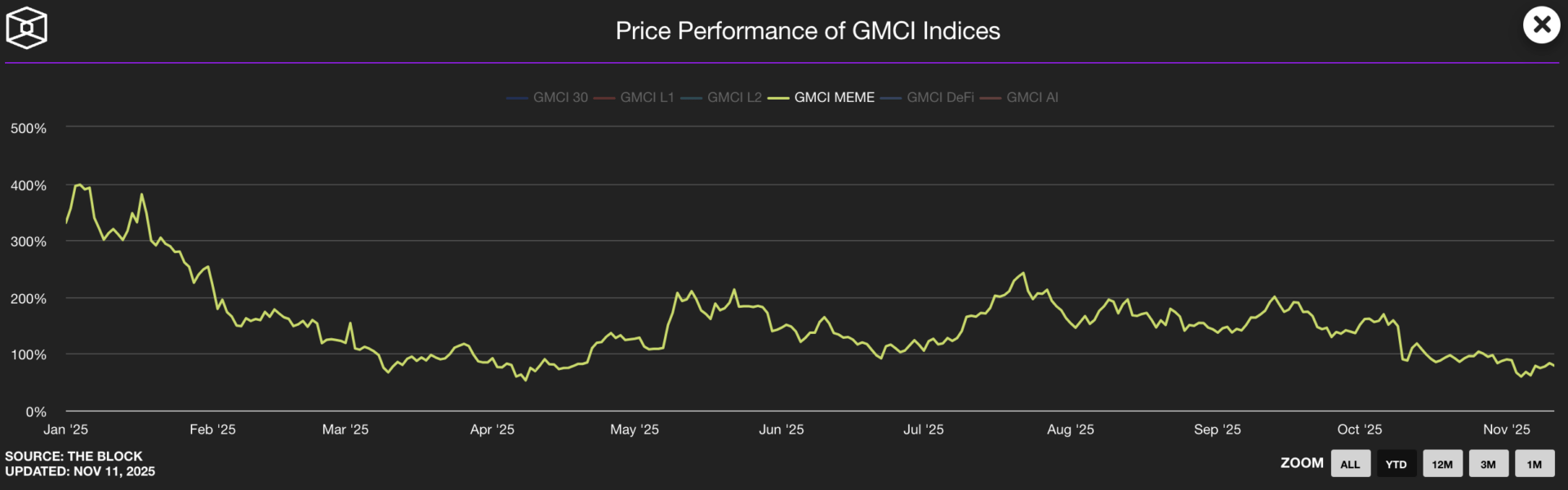This screenshot has height=490, width=1568.
Task: Click the Source: The Block credit
Action: [x=73, y=456]
